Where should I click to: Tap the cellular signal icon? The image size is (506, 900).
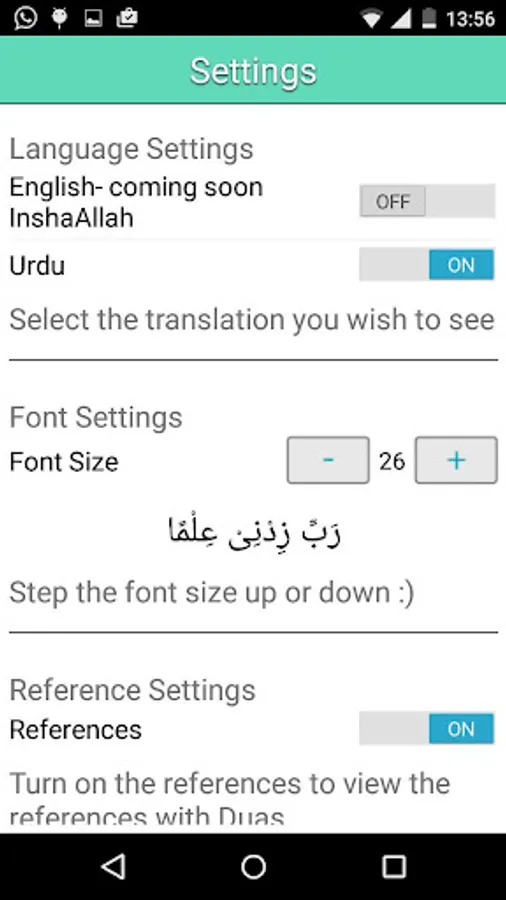pos(400,19)
